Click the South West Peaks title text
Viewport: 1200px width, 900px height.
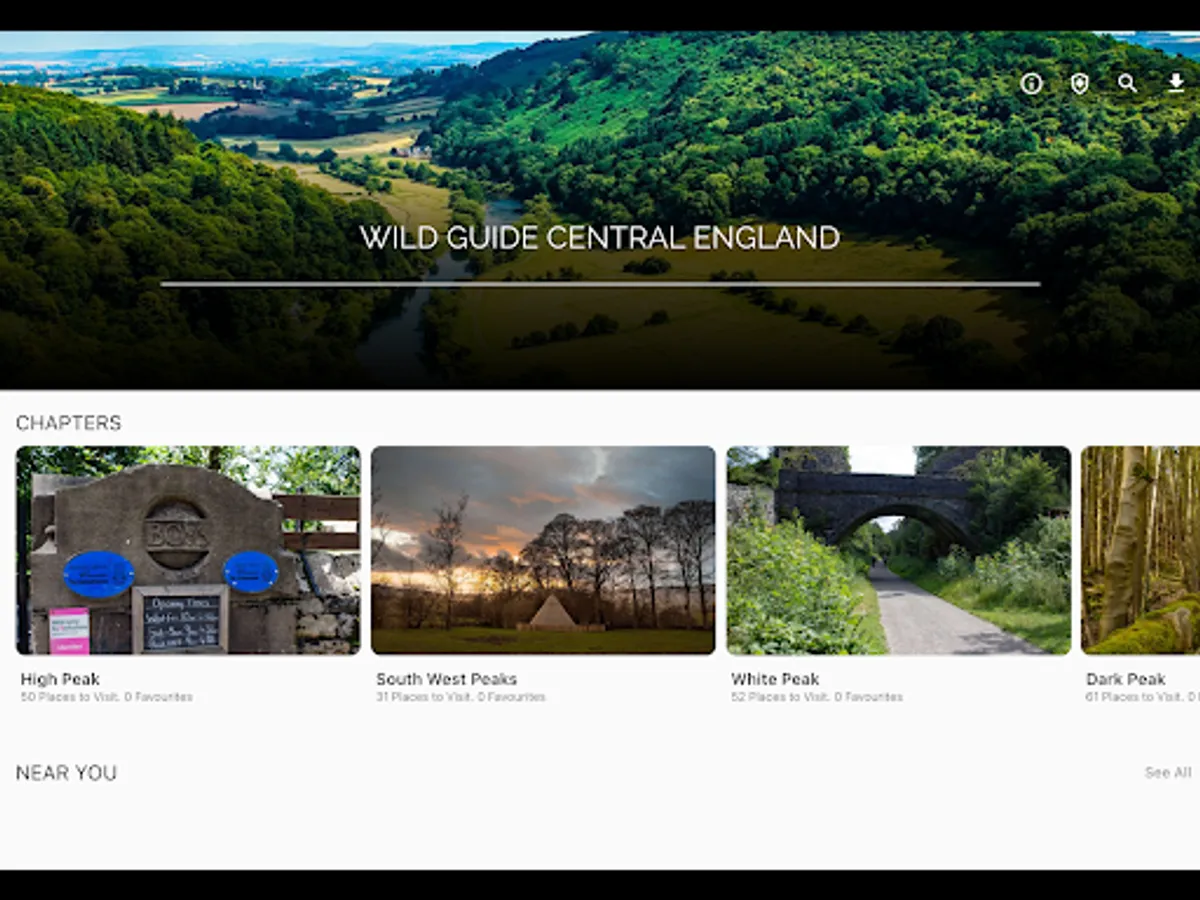[446, 679]
